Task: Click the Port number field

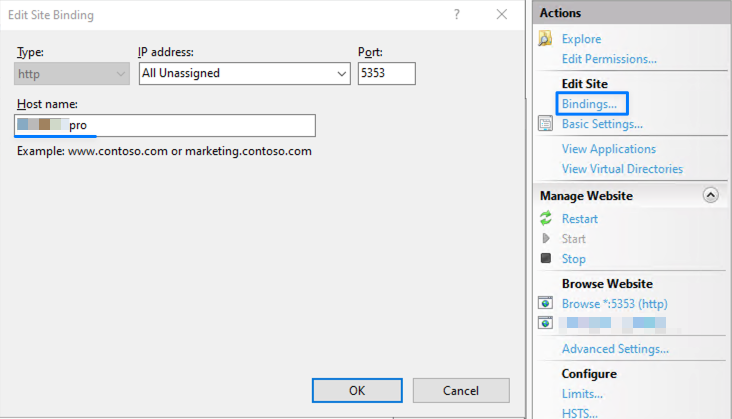Action: click(x=386, y=73)
